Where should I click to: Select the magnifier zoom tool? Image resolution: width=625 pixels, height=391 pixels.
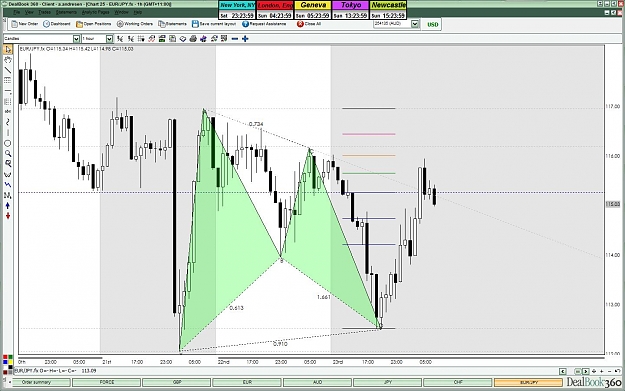8,153
